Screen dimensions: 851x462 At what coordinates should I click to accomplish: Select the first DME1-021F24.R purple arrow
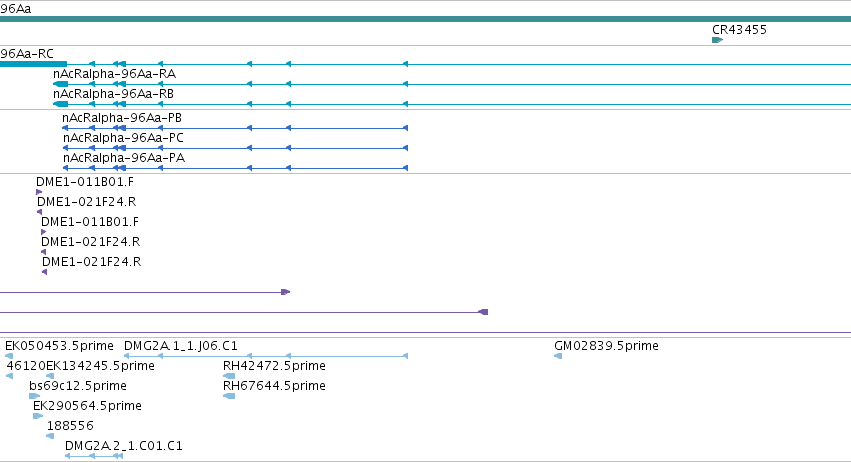click(x=39, y=212)
